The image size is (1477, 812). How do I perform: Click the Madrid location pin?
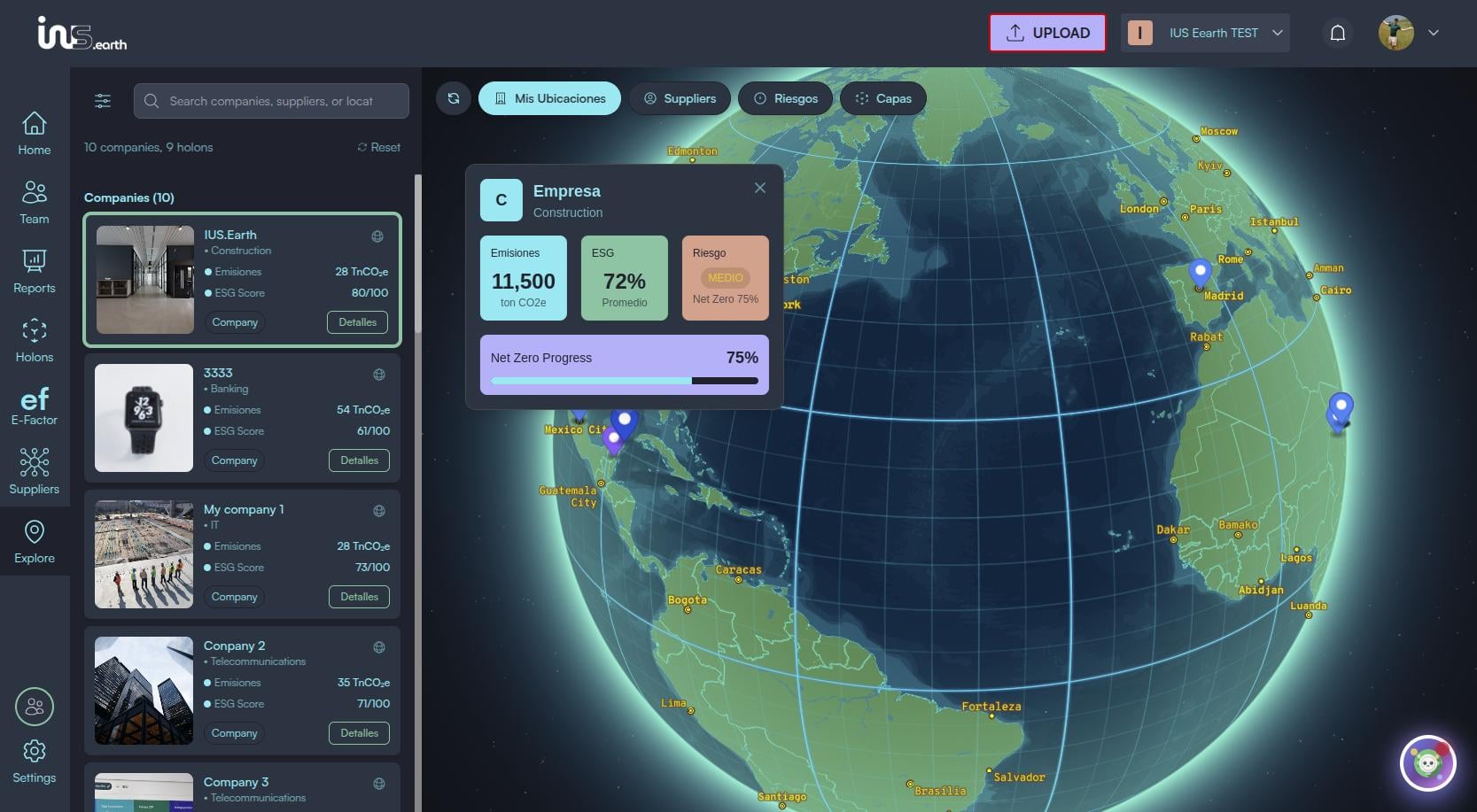[x=1200, y=273]
